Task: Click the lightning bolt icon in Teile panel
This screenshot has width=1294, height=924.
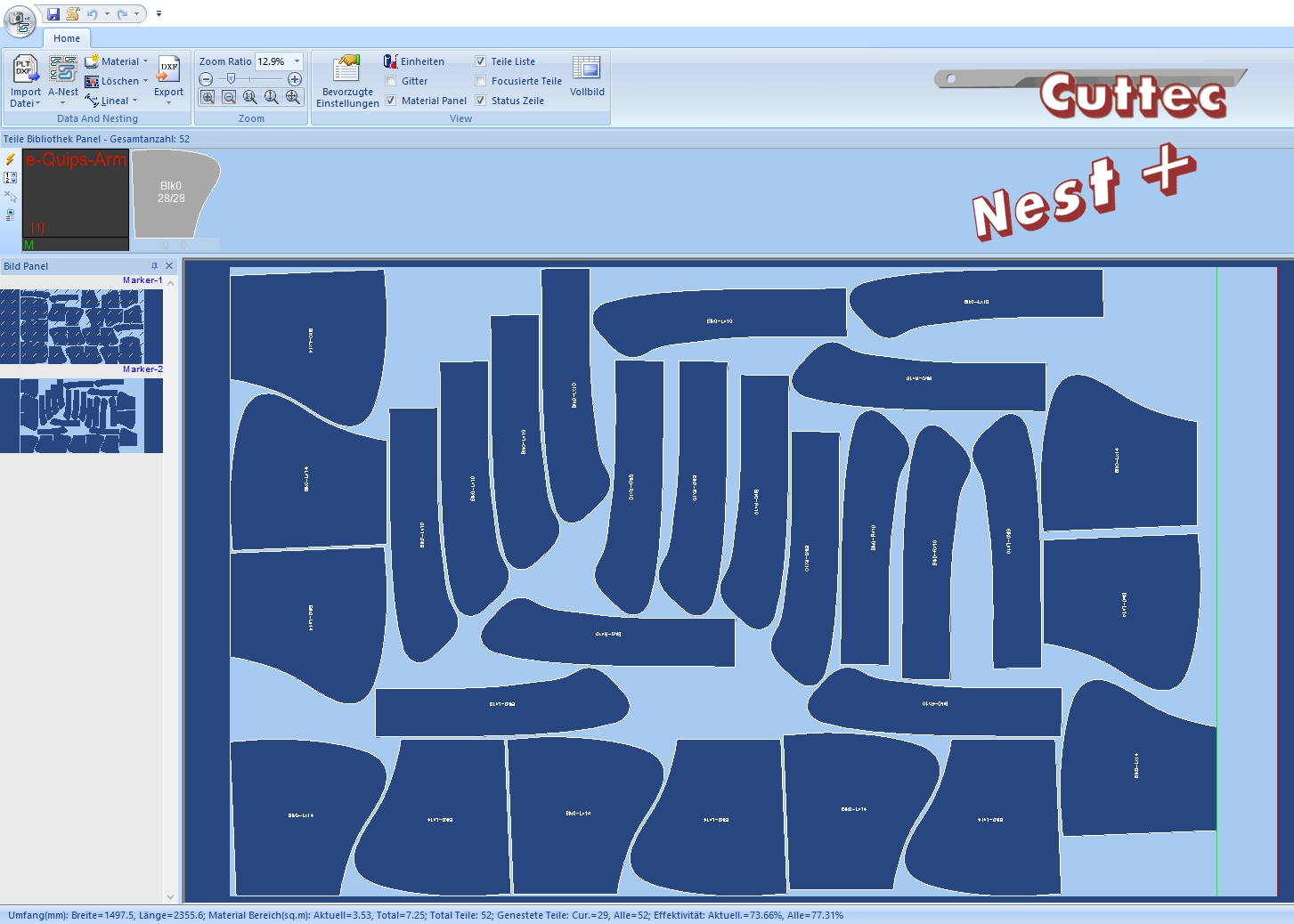Action: click(11, 159)
